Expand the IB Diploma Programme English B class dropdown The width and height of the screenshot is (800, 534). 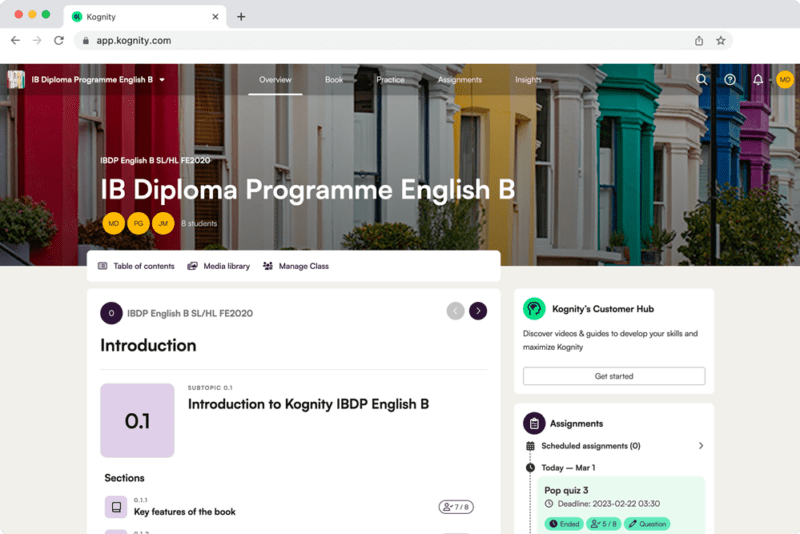pos(98,80)
